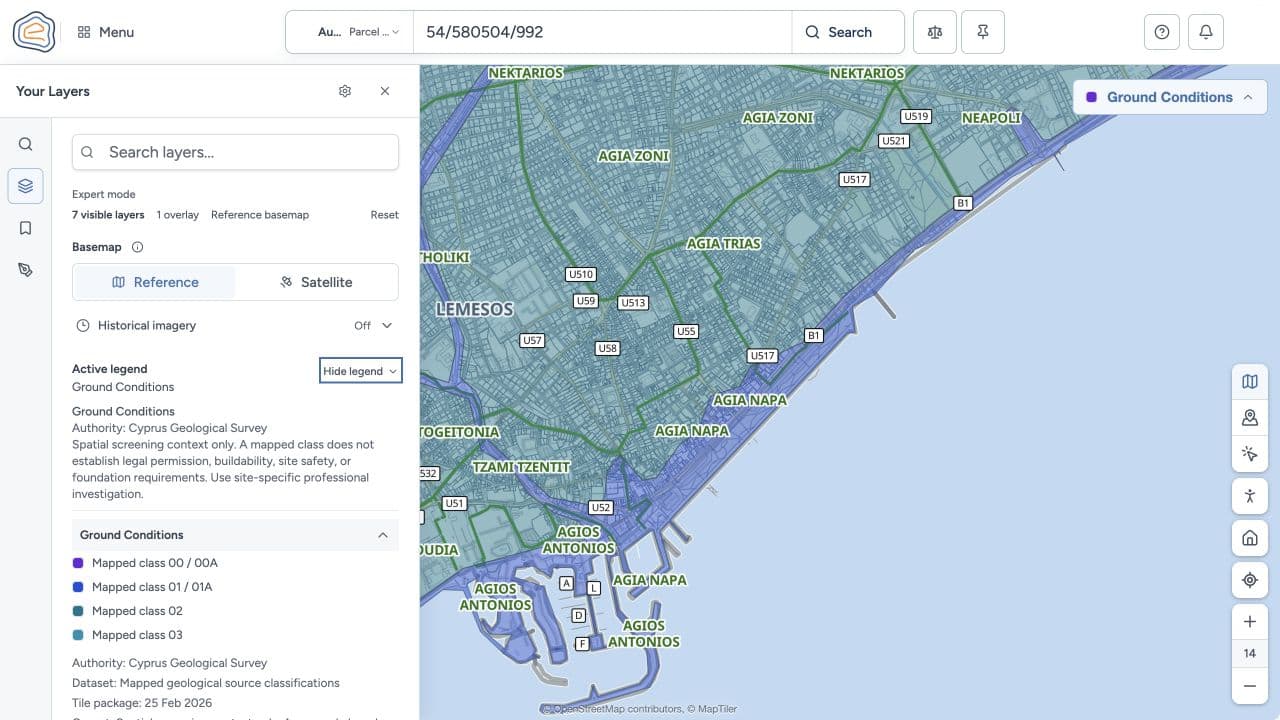Screen dimensions: 1280x720
Task: Expand Historical imagery Off dropdown
Action: pyautogui.click(x=374, y=325)
